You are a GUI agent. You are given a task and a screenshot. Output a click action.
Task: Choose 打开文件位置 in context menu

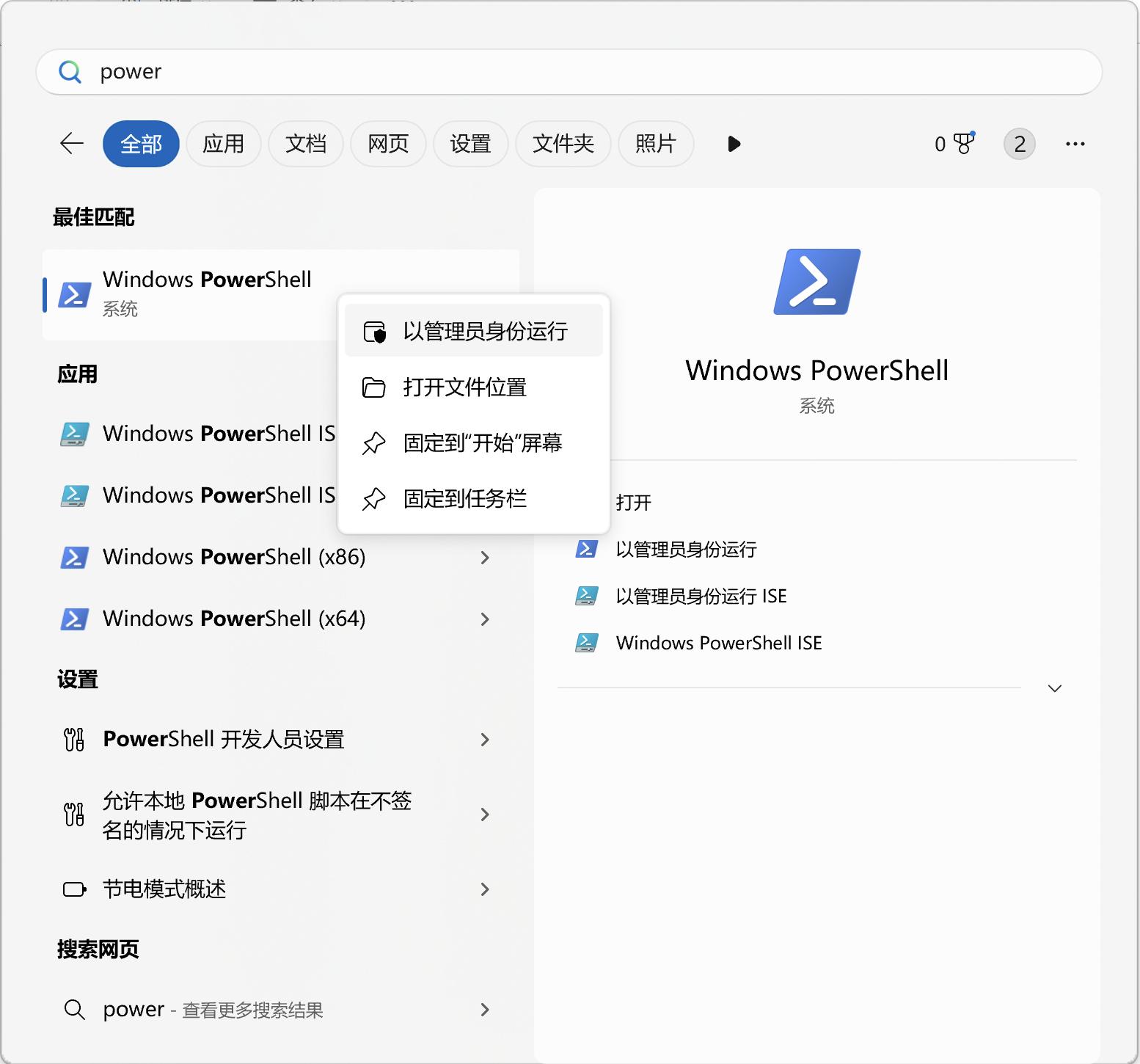[x=474, y=387]
